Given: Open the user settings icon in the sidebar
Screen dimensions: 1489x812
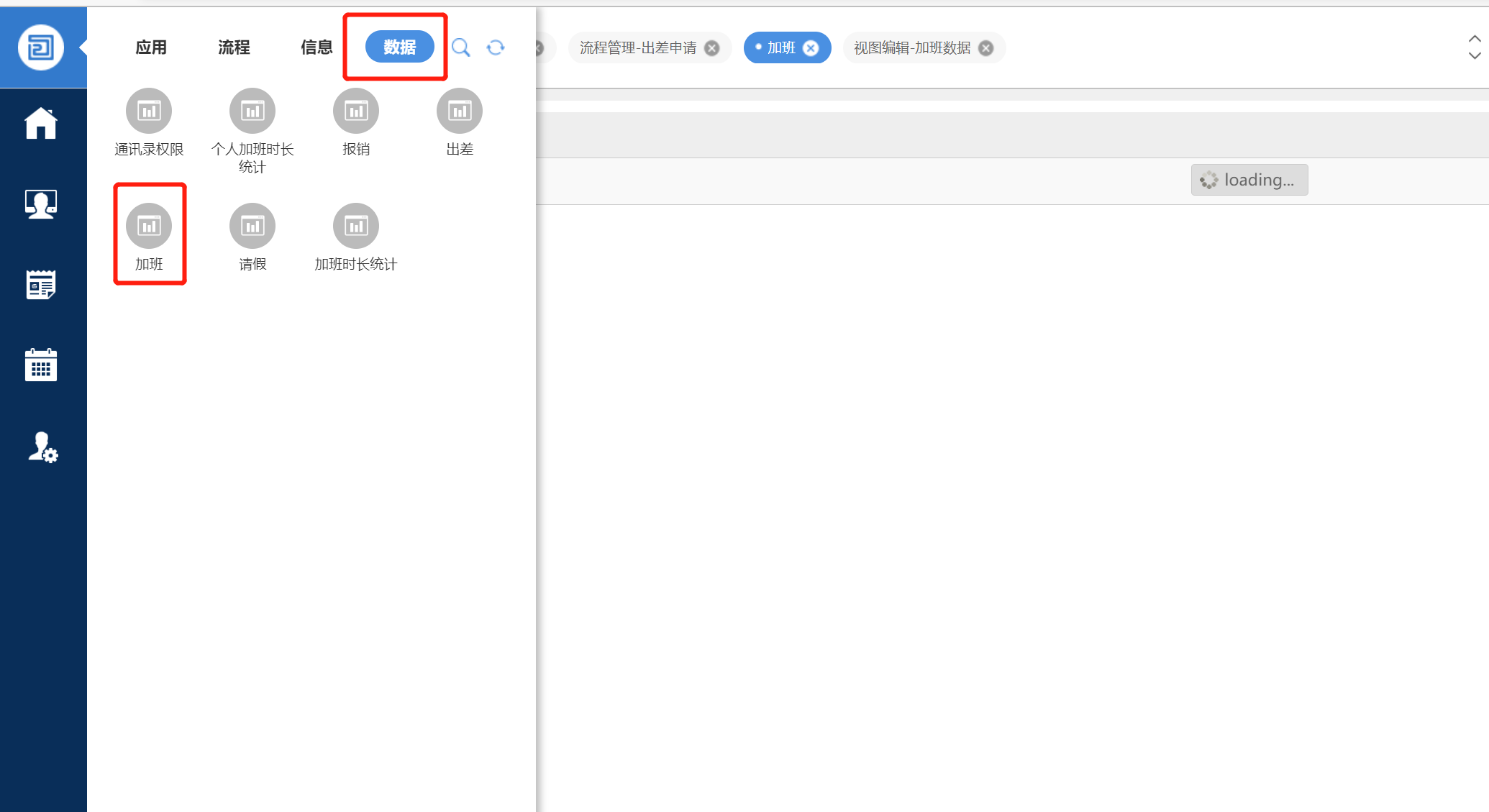Looking at the screenshot, I should pyautogui.click(x=42, y=447).
